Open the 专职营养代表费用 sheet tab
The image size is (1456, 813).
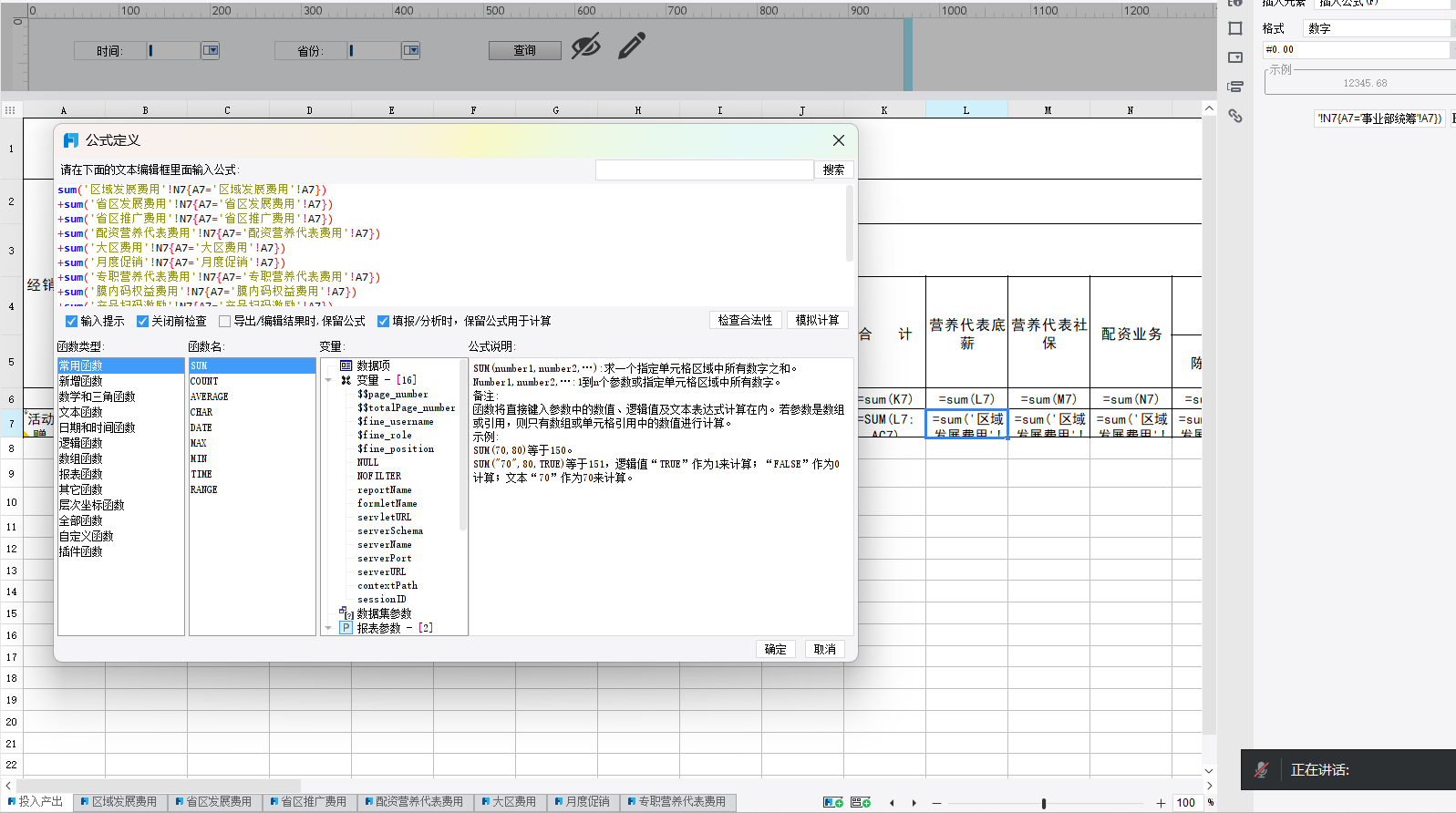click(677, 802)
